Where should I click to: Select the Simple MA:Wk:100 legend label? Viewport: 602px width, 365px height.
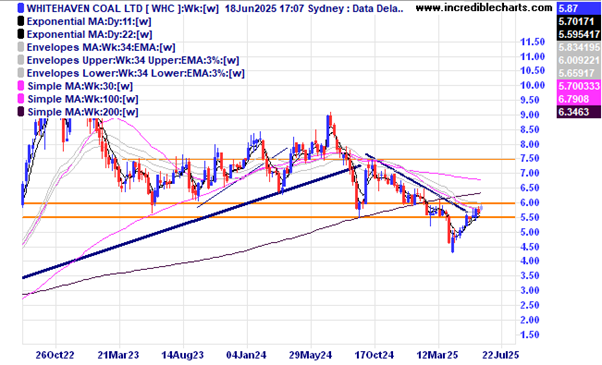[x=83, y=99]
